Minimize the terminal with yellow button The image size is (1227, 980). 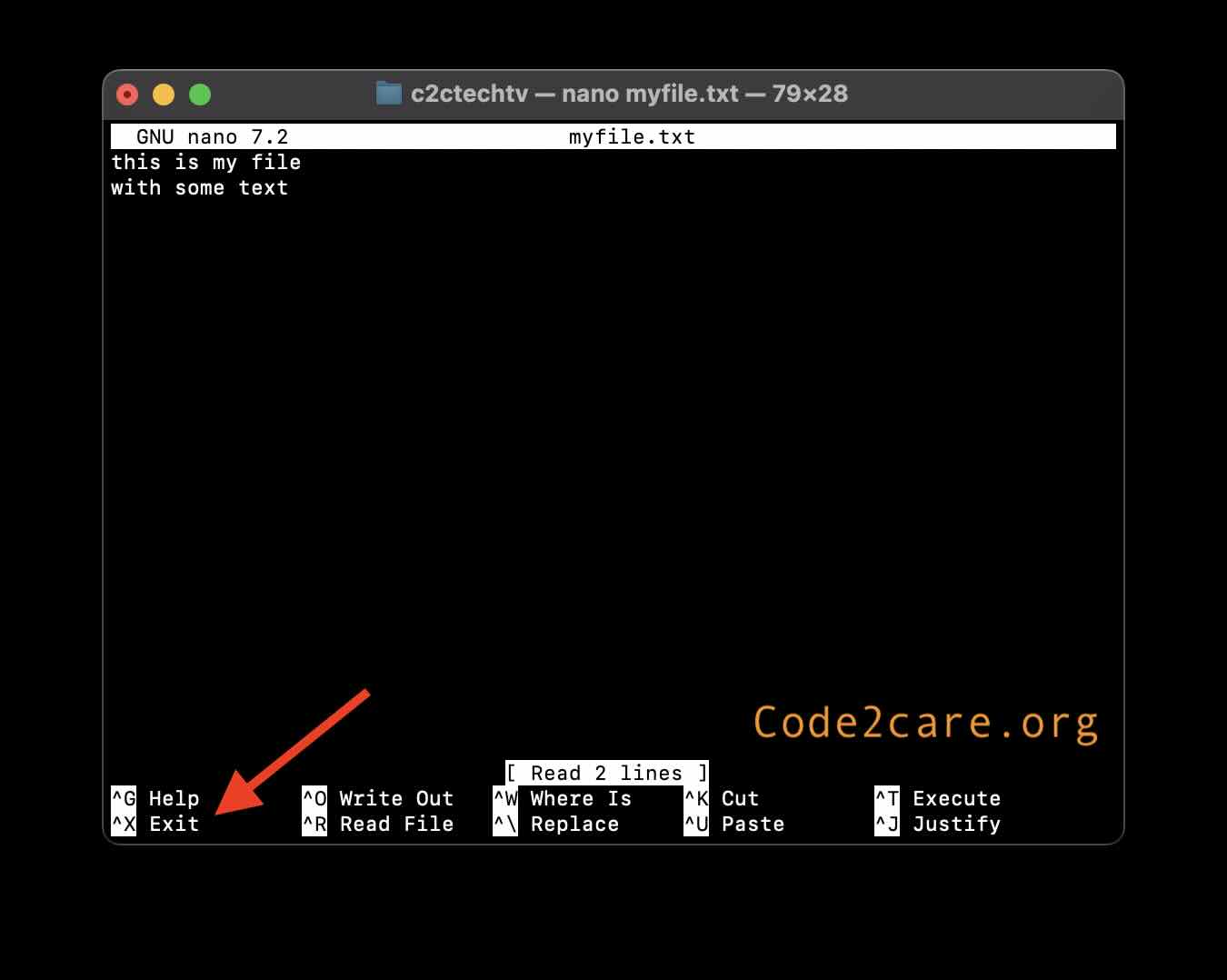pyautogui.click(x=164, y=94)
